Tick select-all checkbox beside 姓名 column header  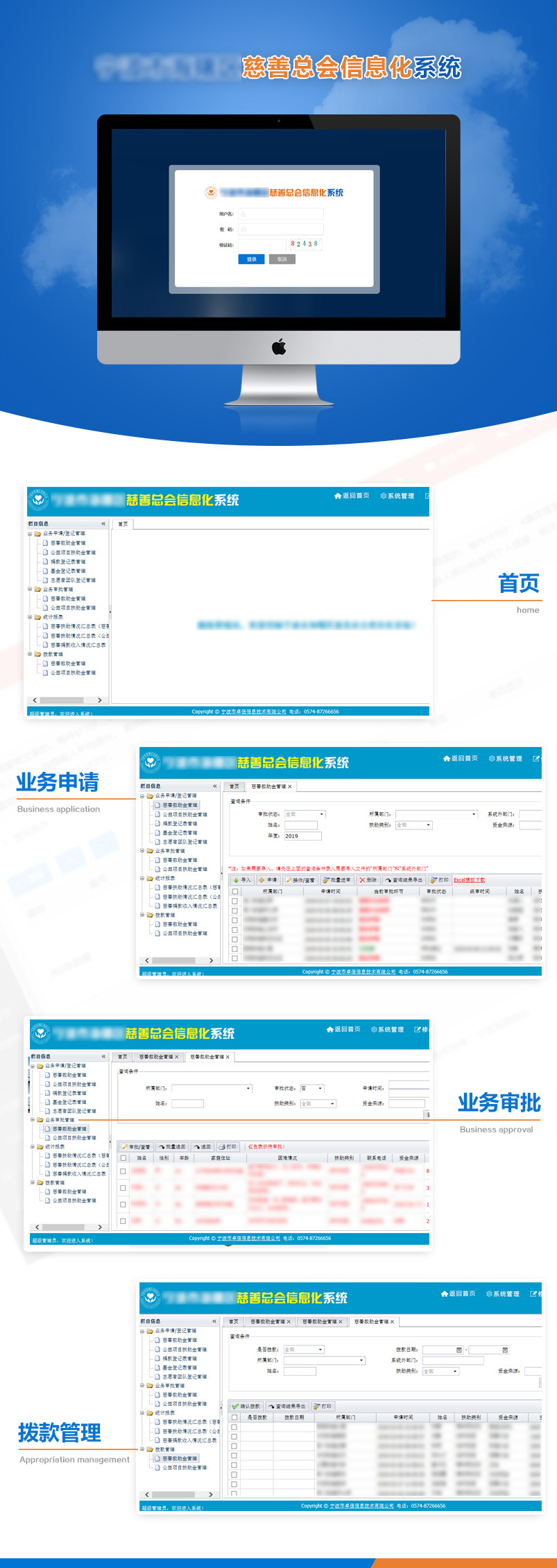tap(123, 1158)
